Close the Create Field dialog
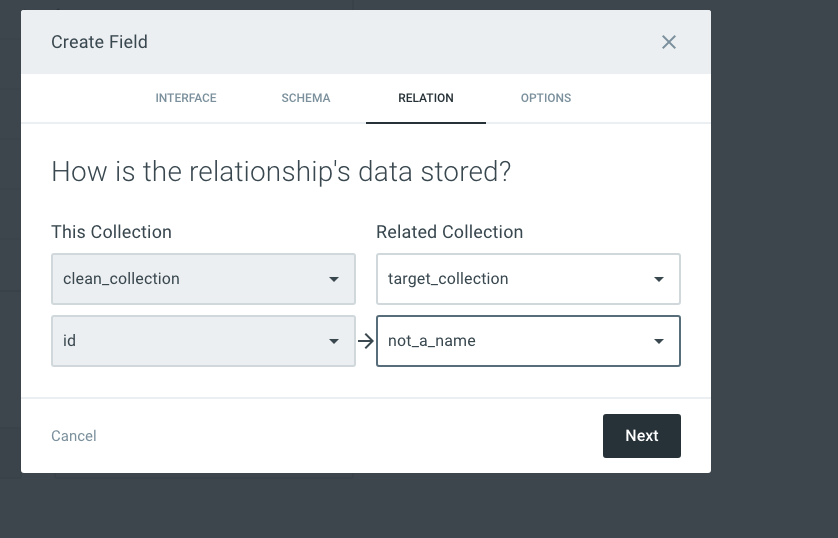Viewport: 838px width, 538px height. [x=669, y=42]
